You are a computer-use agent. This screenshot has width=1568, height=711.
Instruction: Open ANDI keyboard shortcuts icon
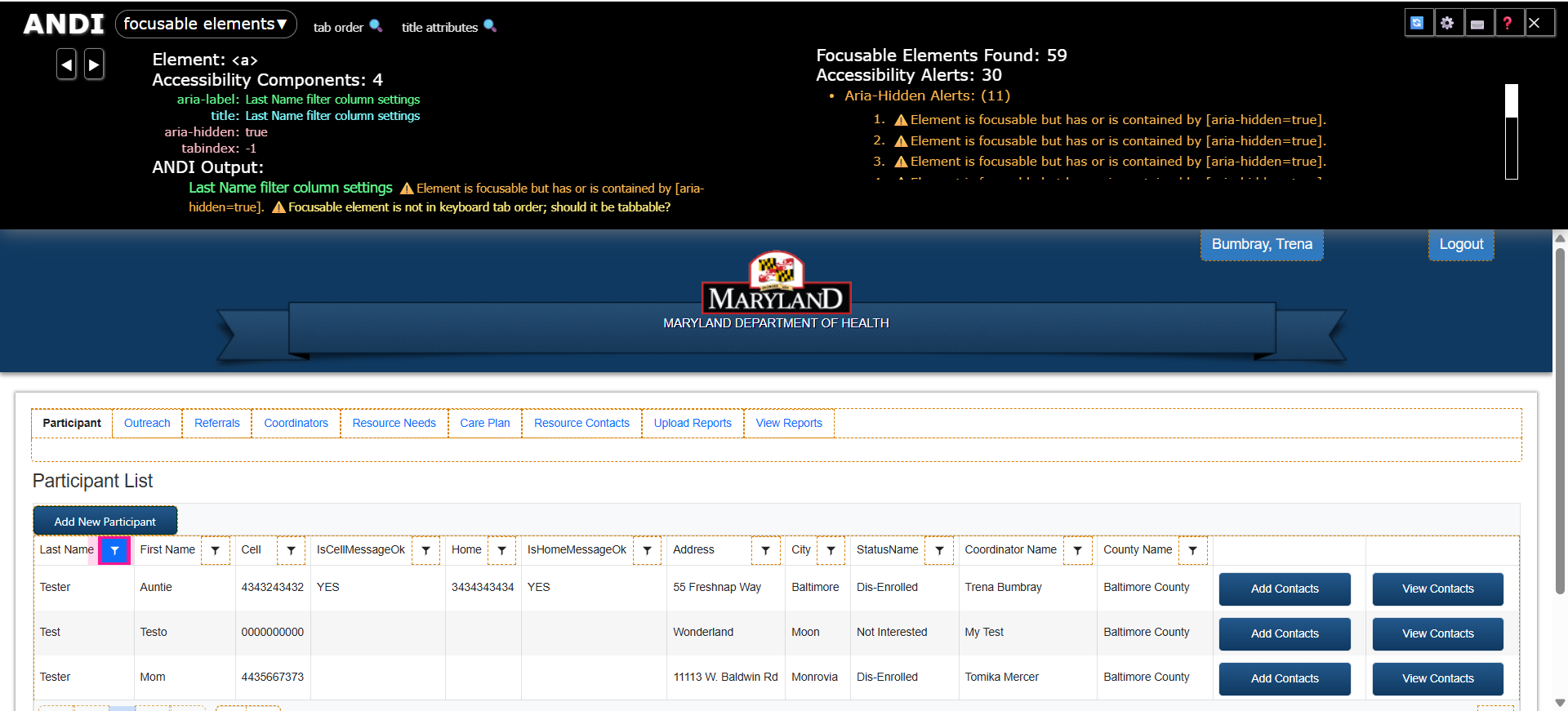1477,23
